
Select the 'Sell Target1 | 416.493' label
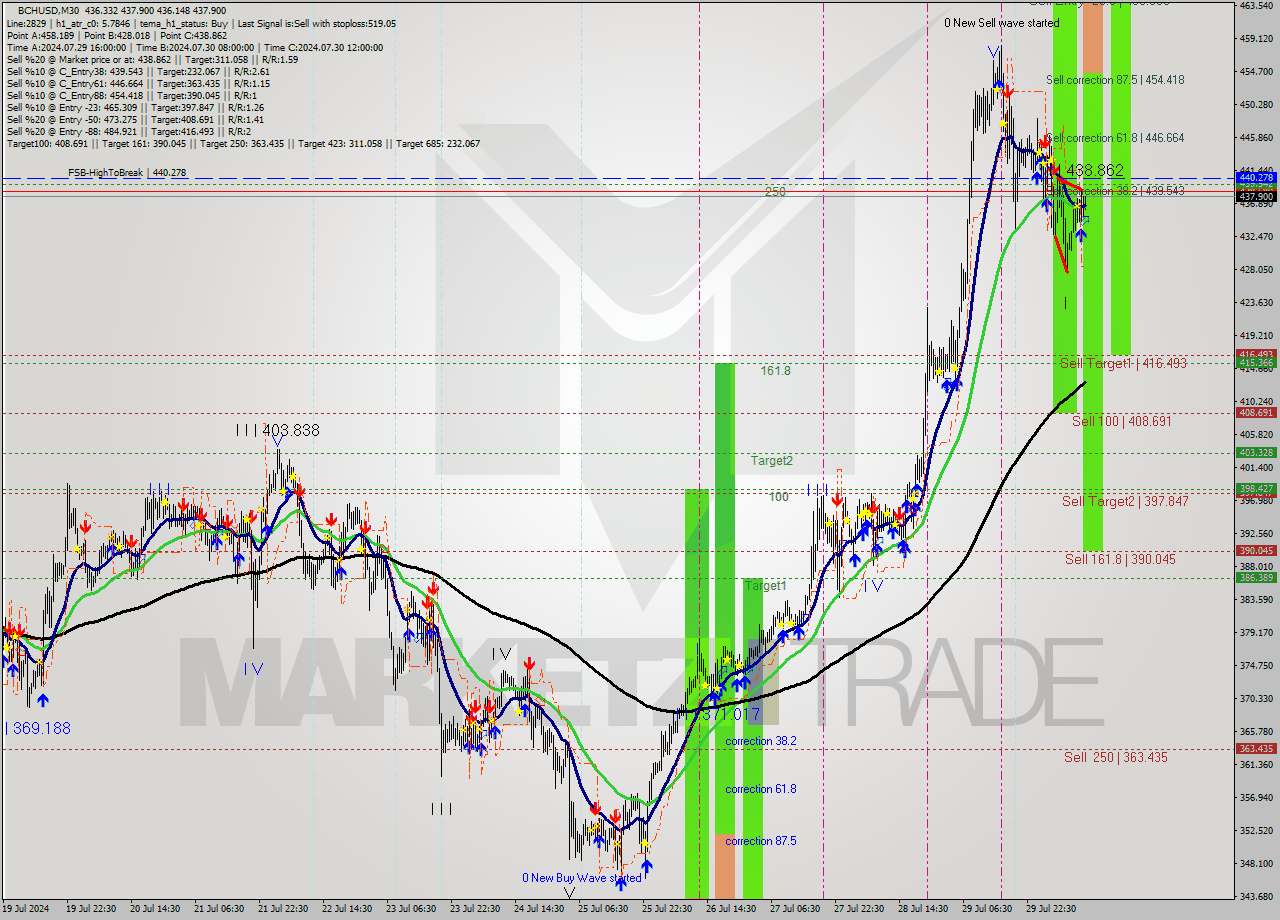point(1123,364)
